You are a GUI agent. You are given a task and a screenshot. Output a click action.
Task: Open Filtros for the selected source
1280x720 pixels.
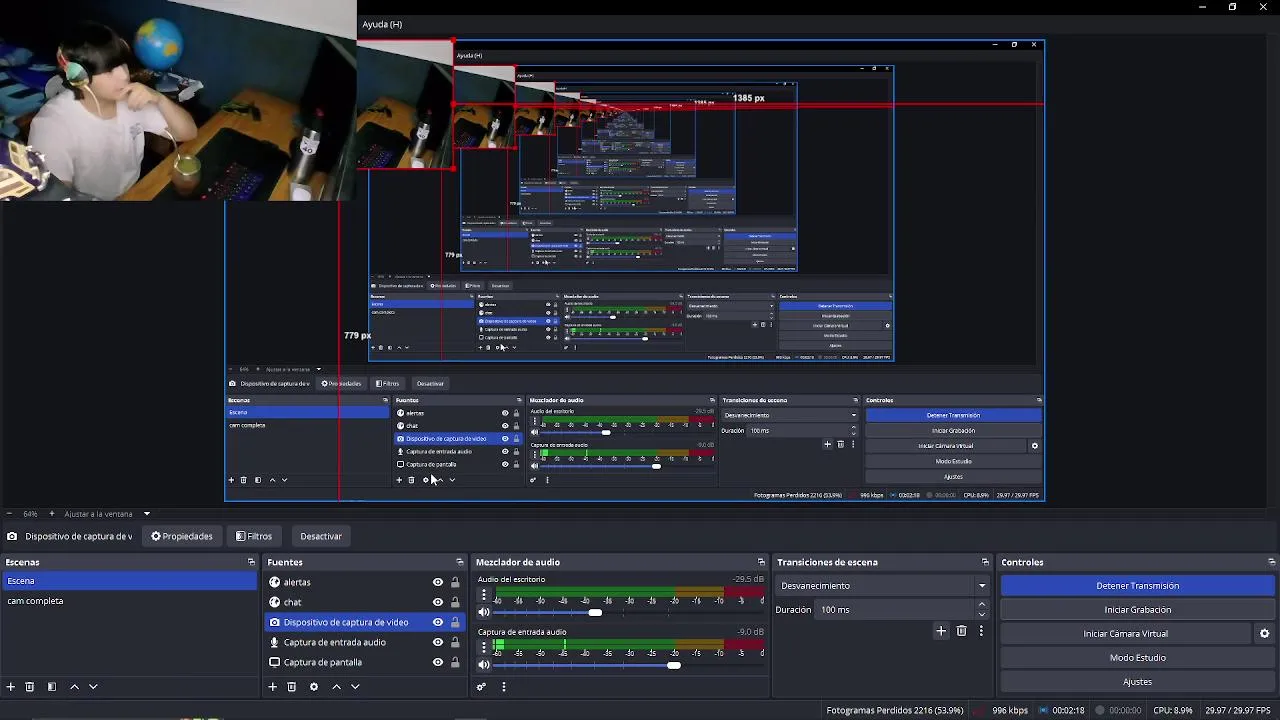[254, 536]
